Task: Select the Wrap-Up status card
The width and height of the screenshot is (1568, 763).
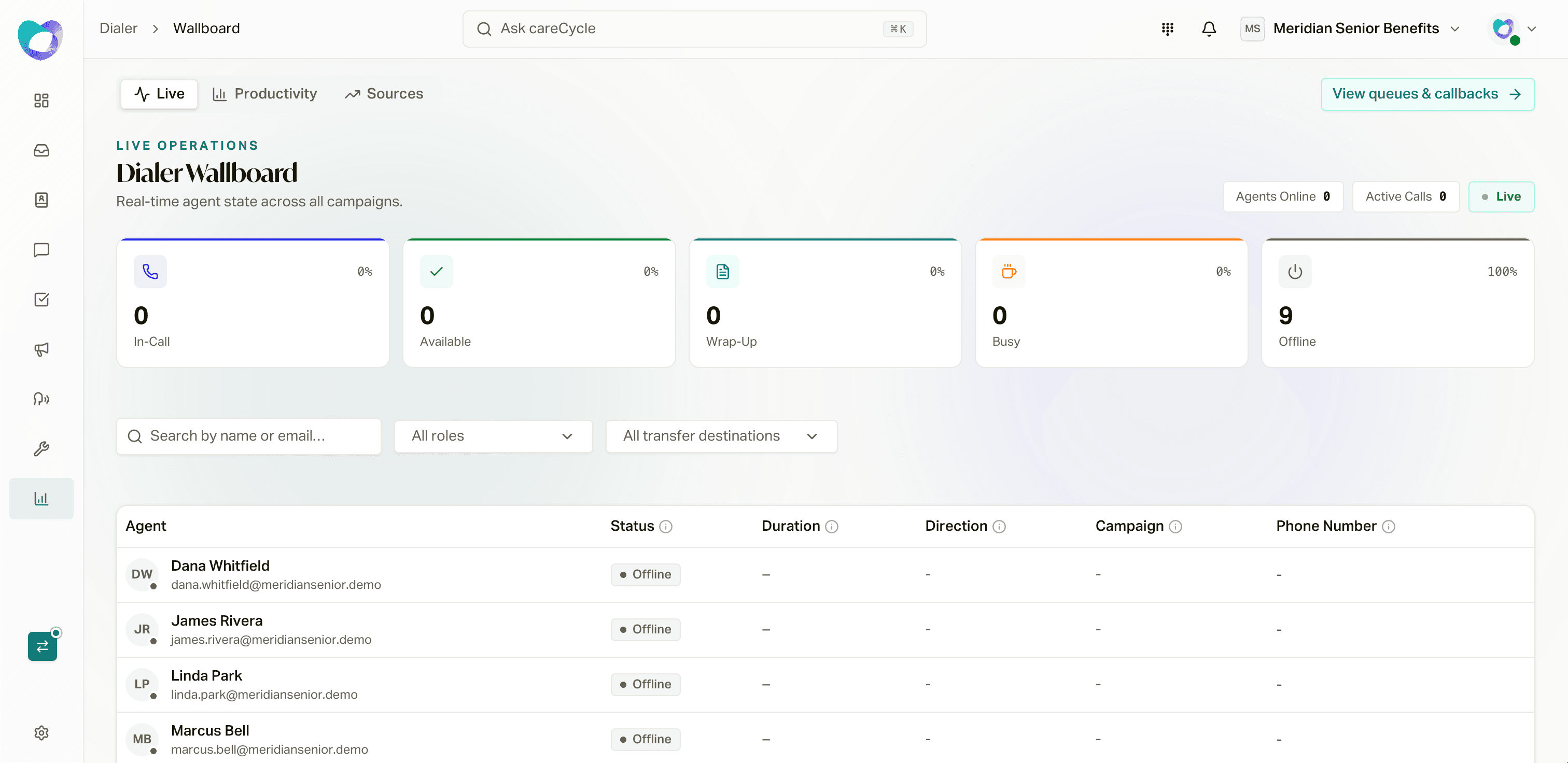Action: [825, 303]
